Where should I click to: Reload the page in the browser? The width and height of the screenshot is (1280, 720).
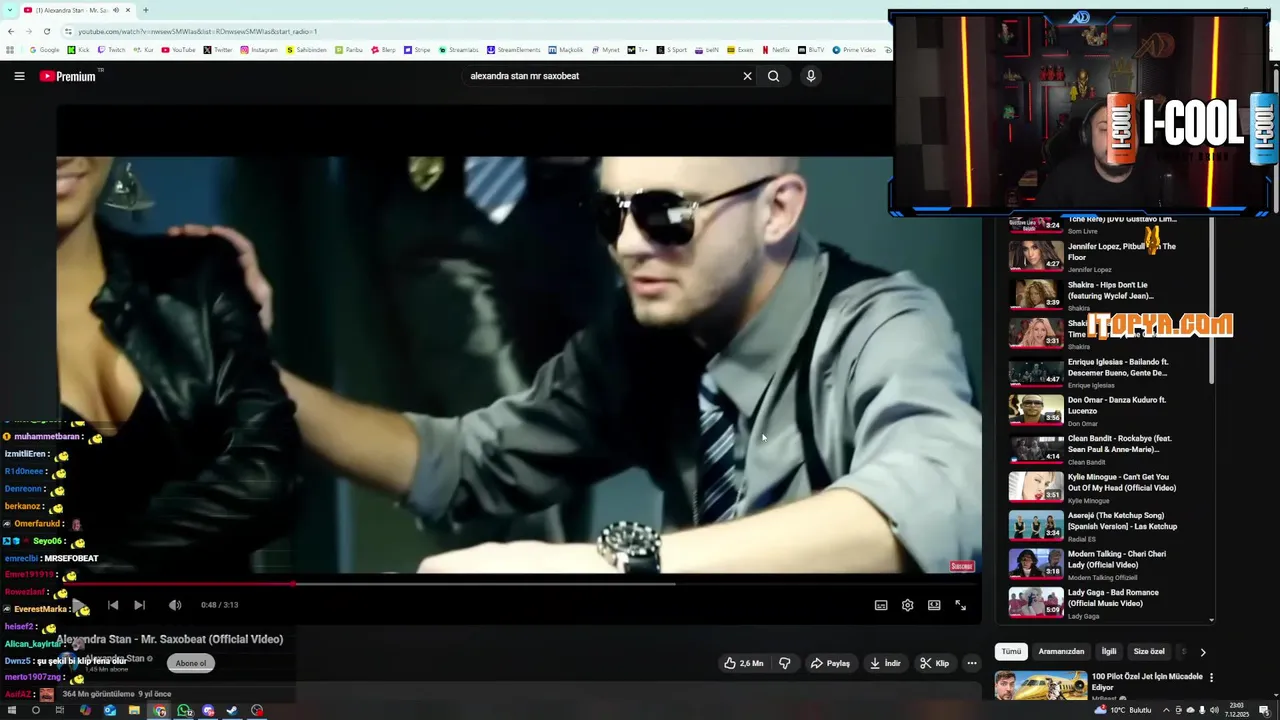click(46, 31)
